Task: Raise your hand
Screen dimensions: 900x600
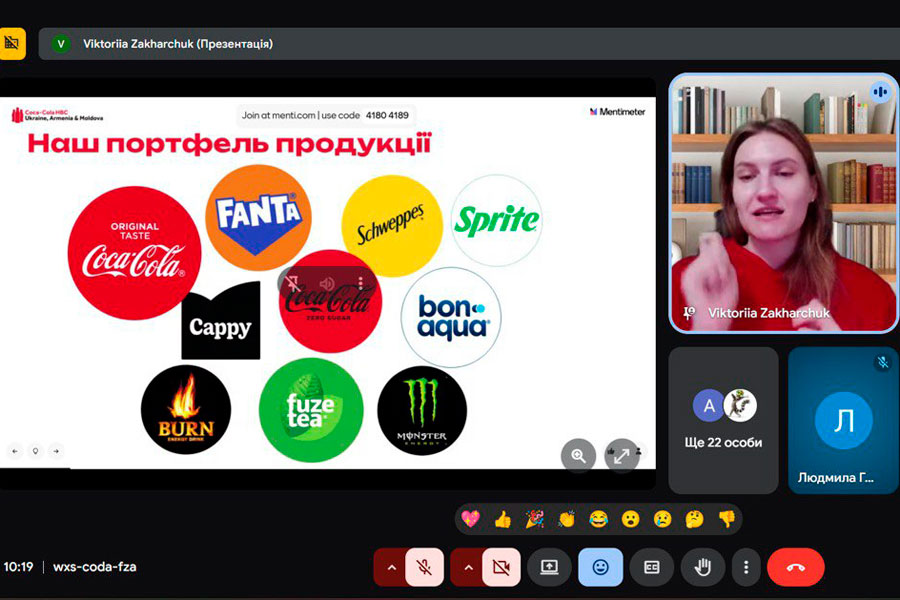Action: [x=703, y=567]
